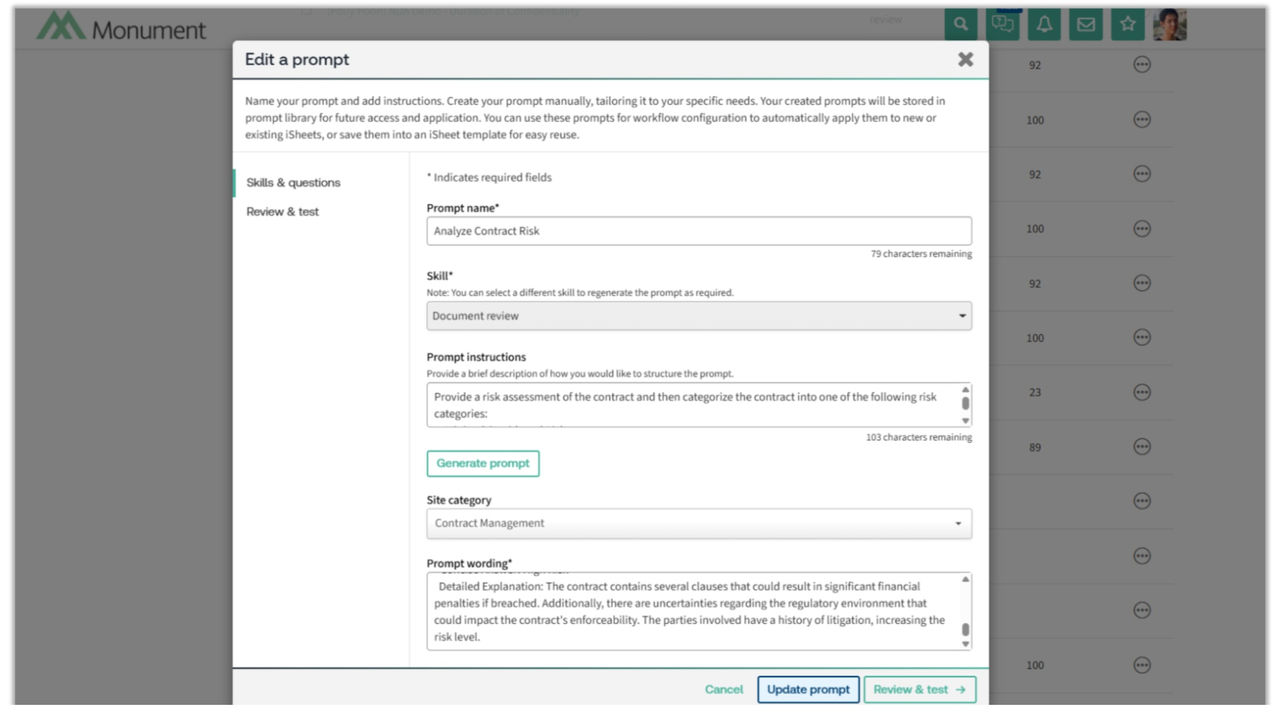The image size is (1280, 720).
Task: Click the Generate prompt button
Action: (483, 464)
